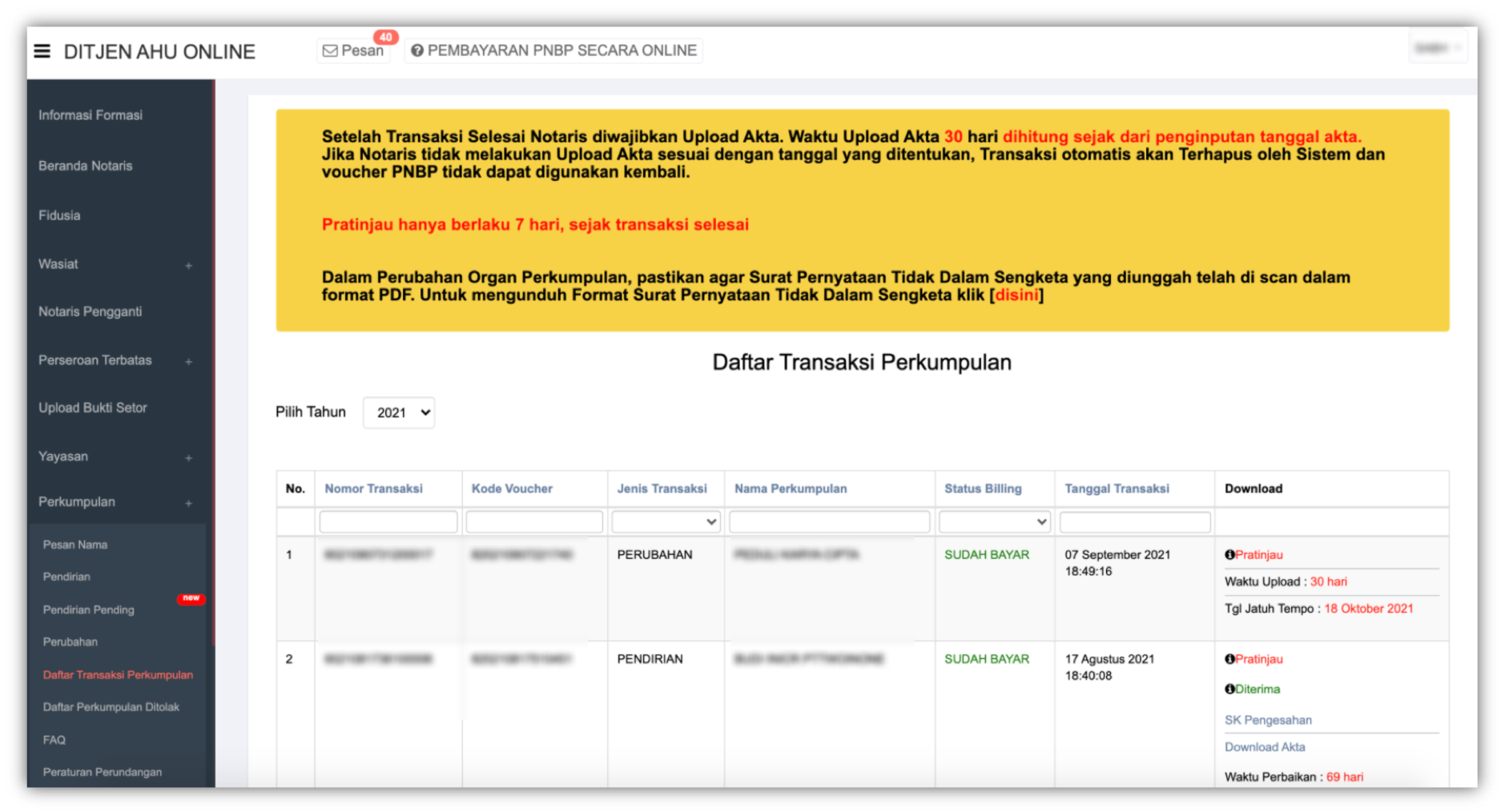Screen dimensions: 1501x812
Task: Click the Nomor Transaksi filter field
Action: [x=388, y=522]
